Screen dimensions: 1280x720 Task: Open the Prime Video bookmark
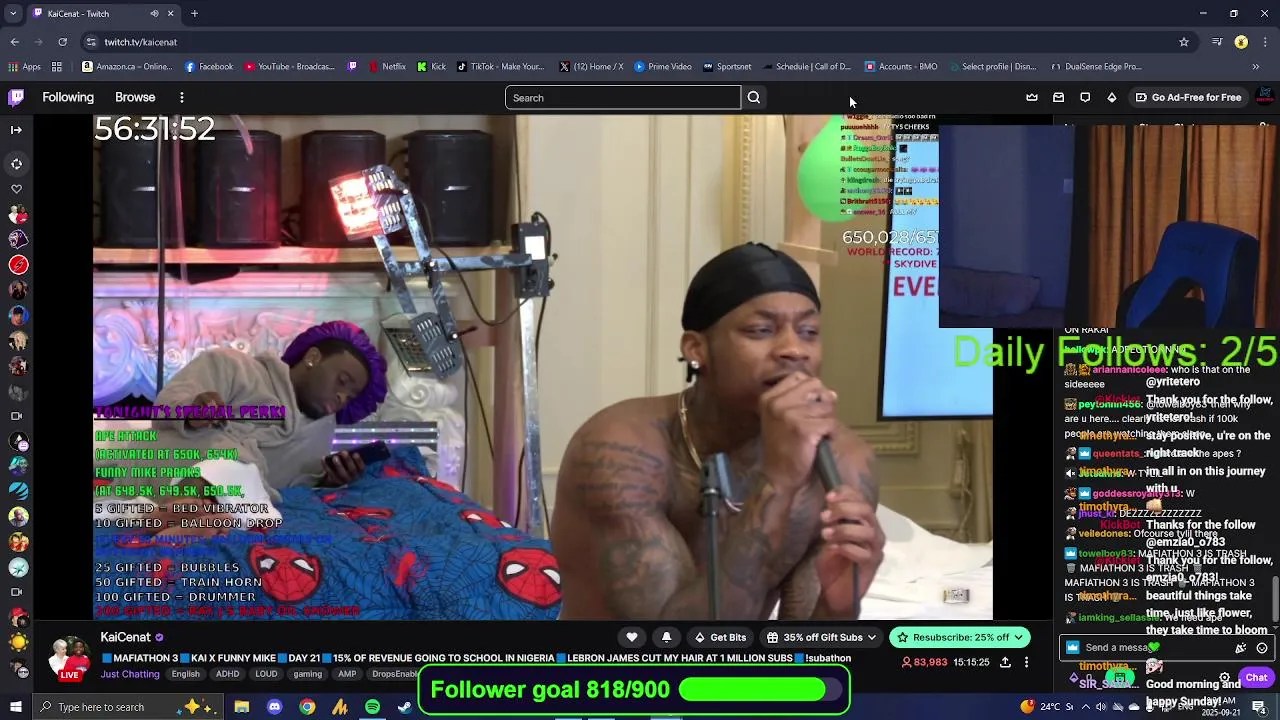(662, 67)
